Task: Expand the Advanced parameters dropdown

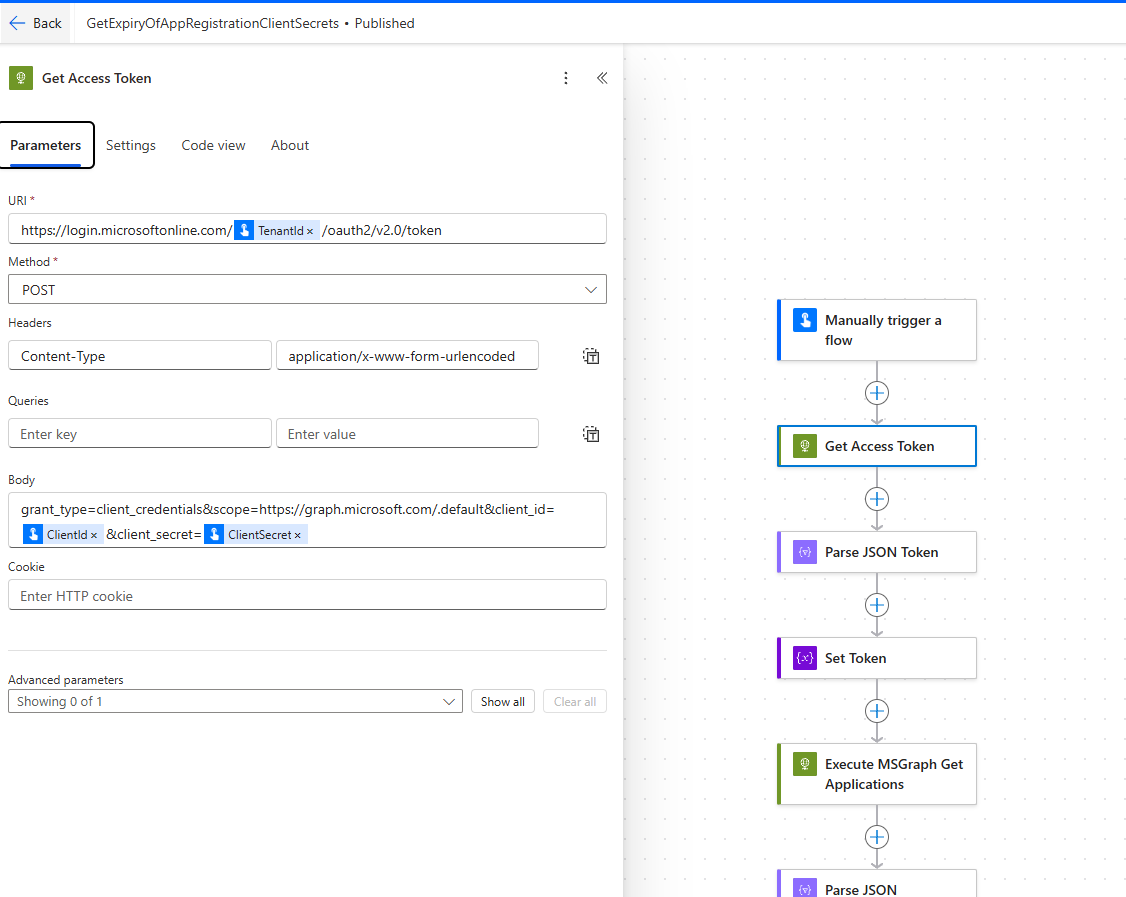Action: pyautogui.click(x=235, y=702)
